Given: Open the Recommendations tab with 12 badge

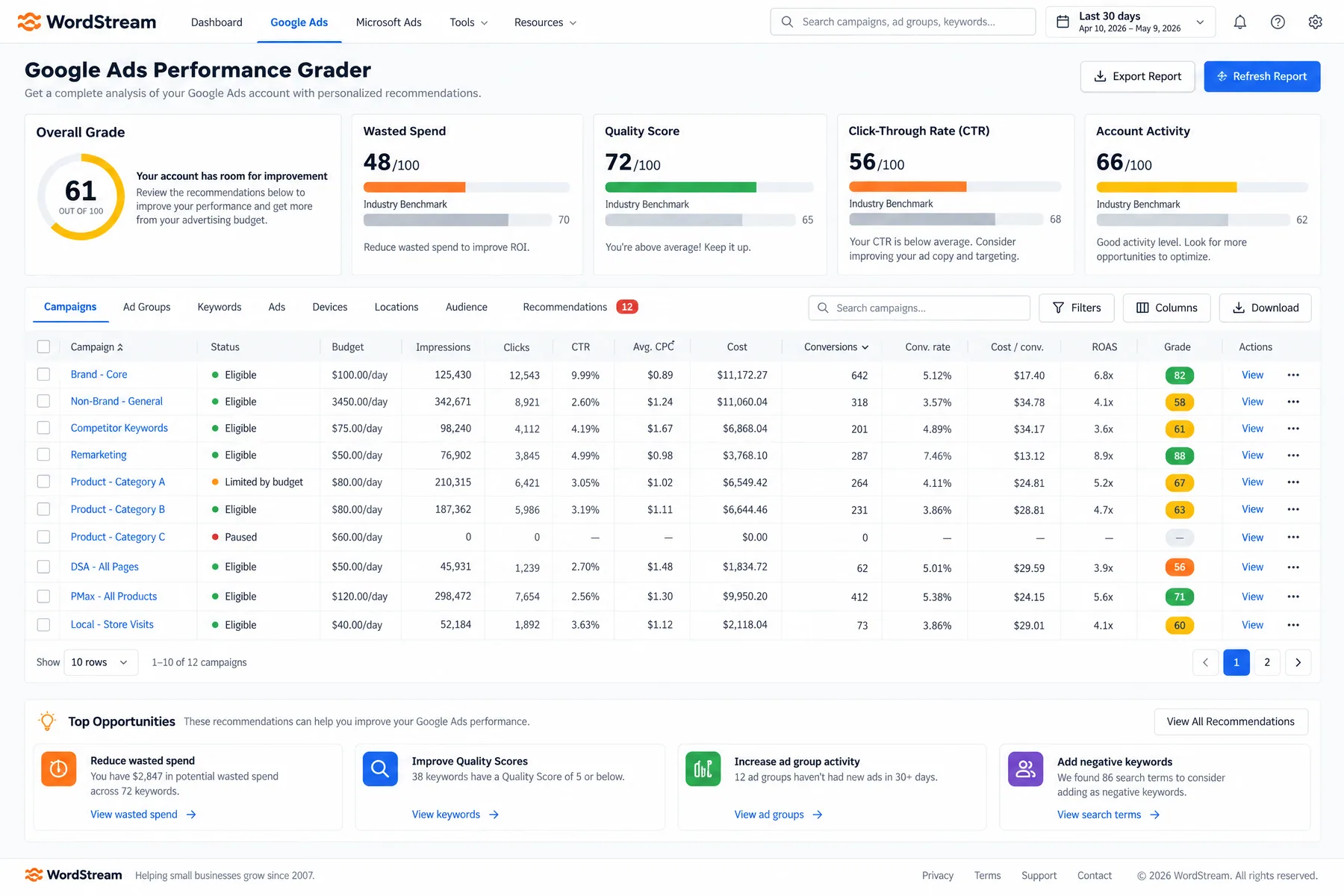Looking at the screenshot, I should tap(580, 307).
